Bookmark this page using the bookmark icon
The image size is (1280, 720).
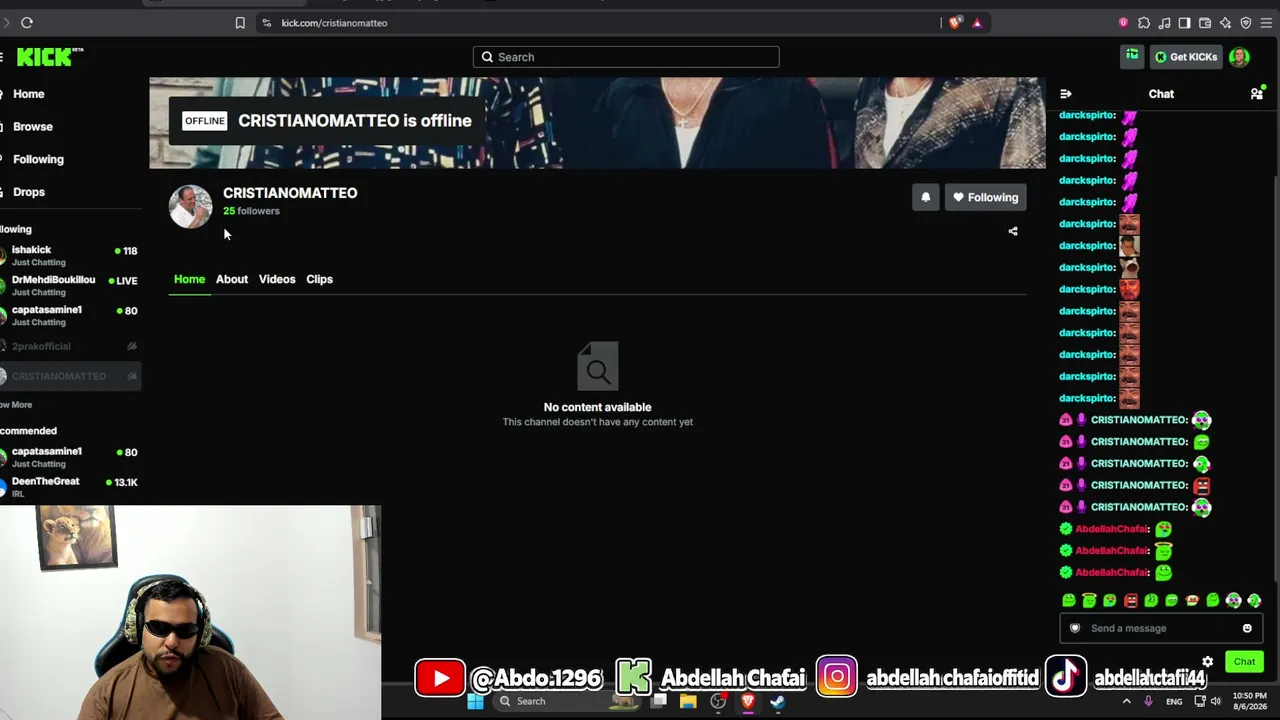coord(240,23)
